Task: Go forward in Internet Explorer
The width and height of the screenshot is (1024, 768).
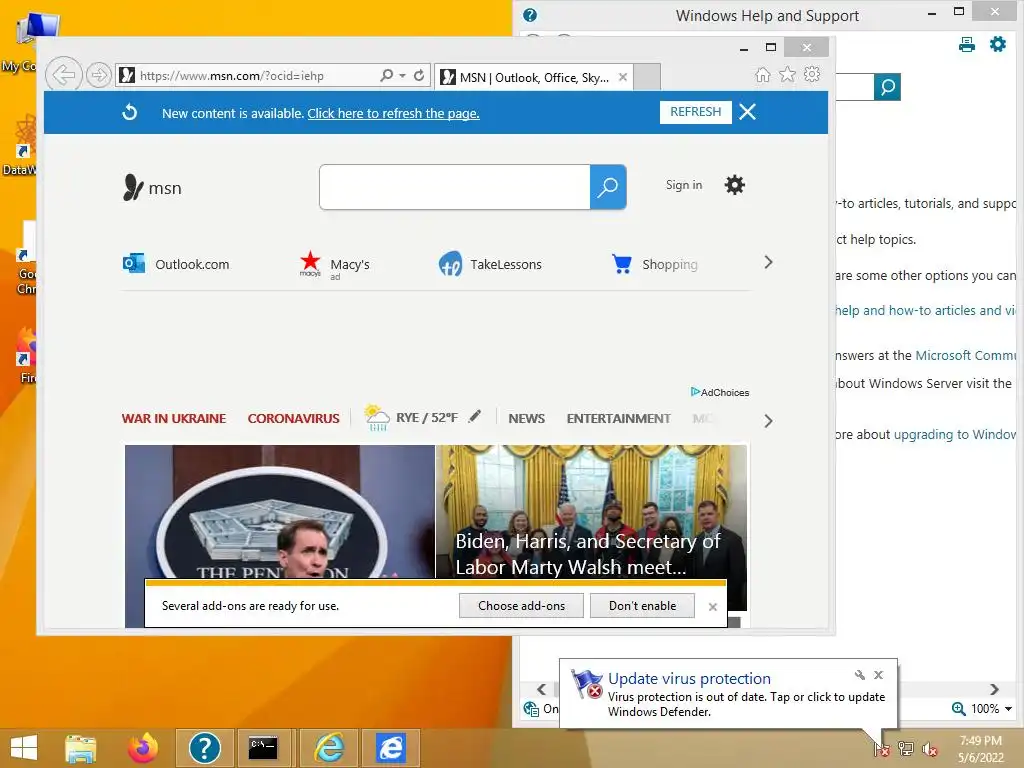Action: coord(99,75)
